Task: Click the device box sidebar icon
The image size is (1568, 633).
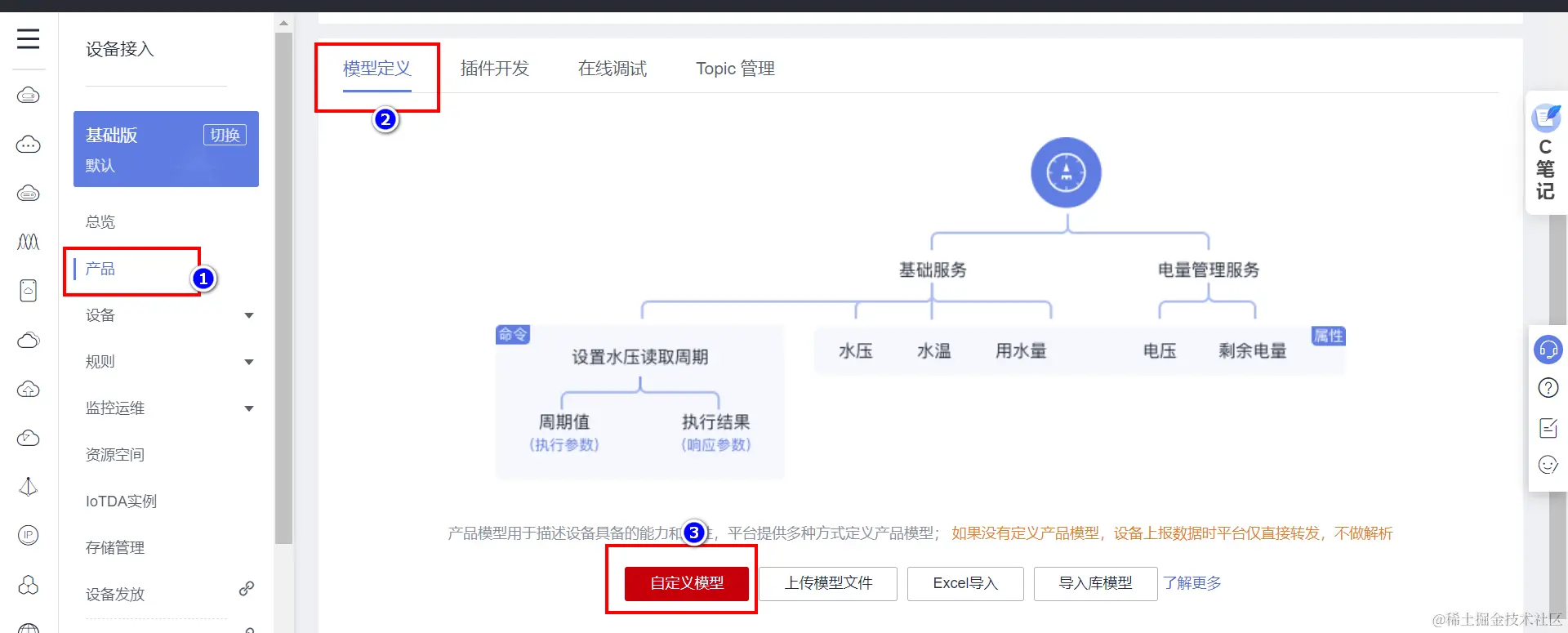Action: point(28,291)
